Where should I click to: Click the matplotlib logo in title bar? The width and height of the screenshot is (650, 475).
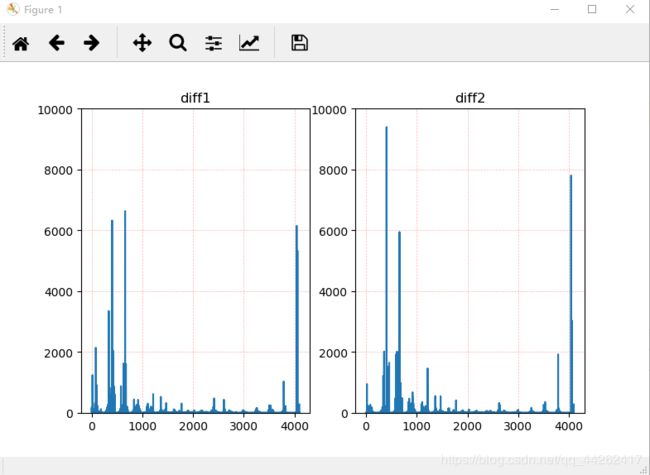(x=13, y=9)
